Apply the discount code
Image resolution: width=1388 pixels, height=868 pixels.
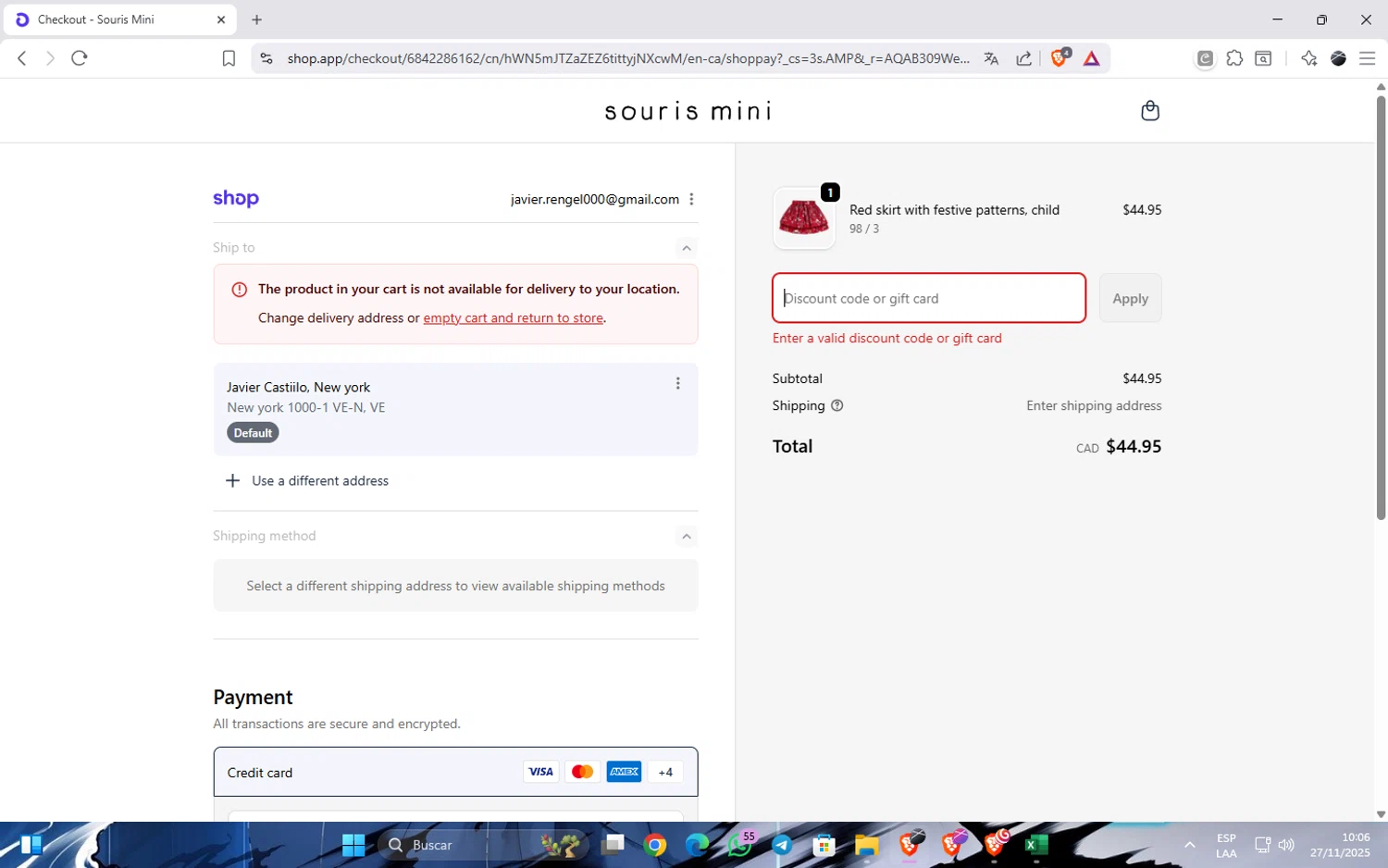[x=1130, y=298]
